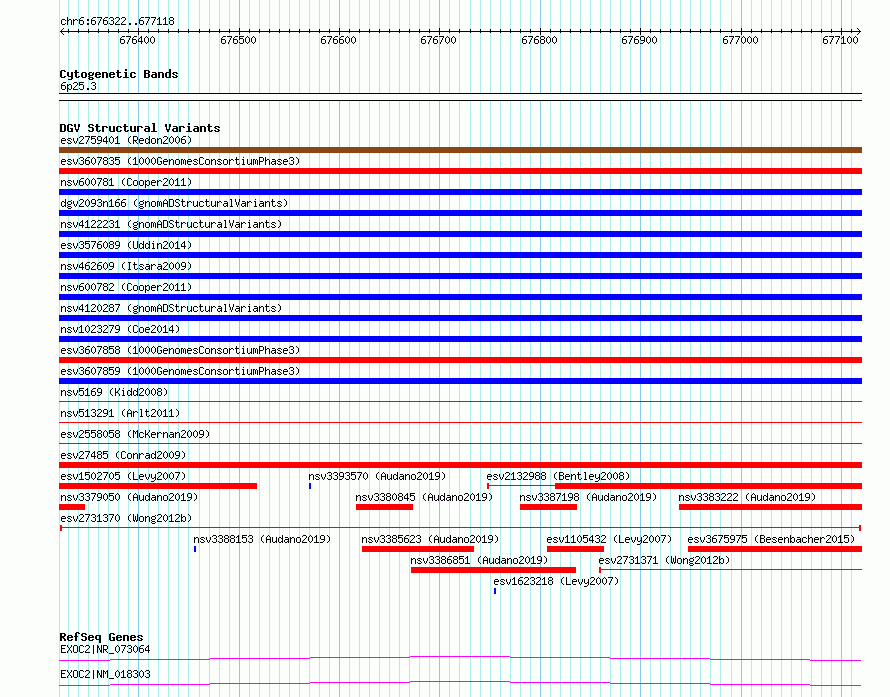
Task: Select the red esv1105432 variant bar
Action: click(x=576, y=549)
